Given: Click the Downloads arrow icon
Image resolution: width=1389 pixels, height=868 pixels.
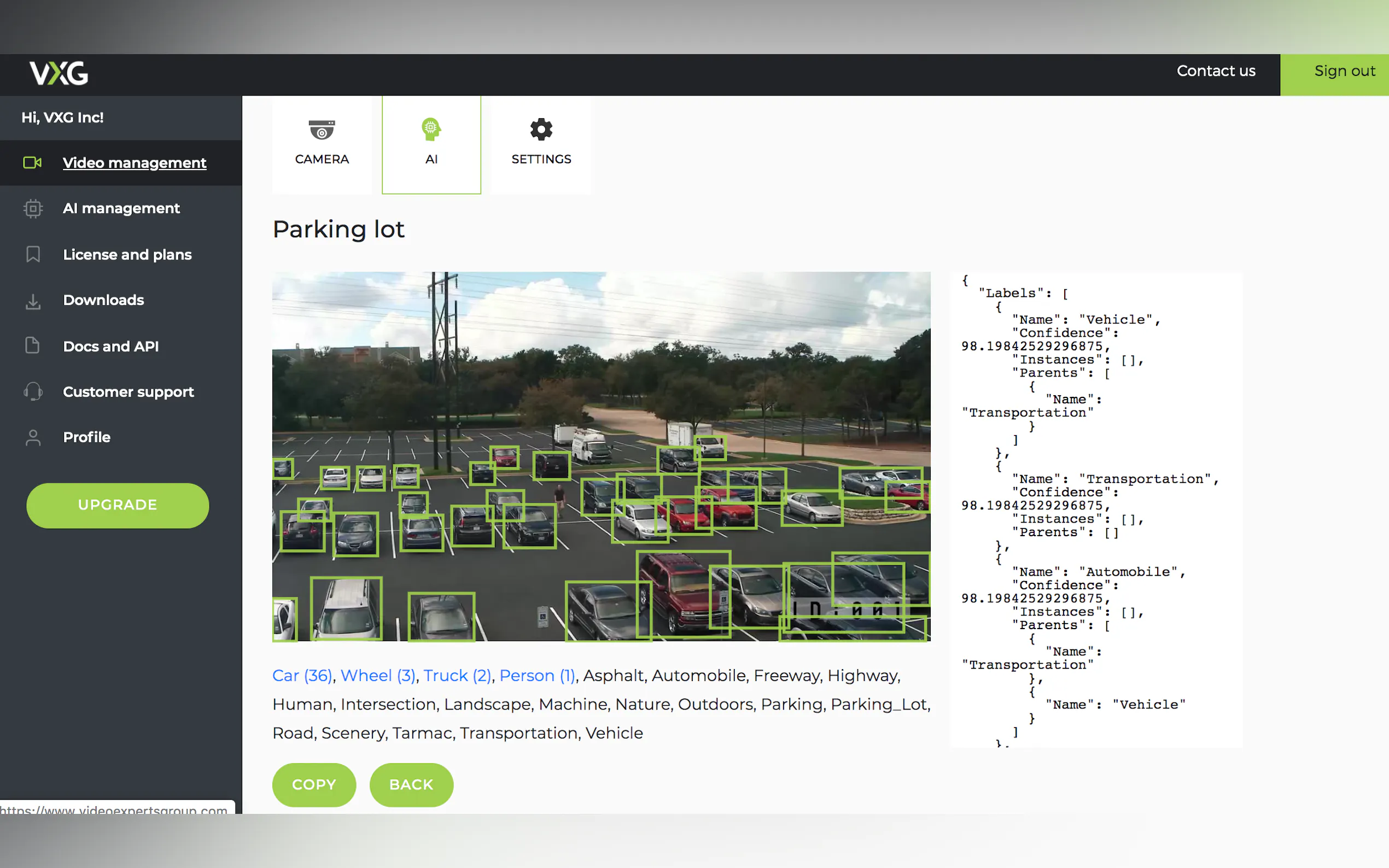Looking at the screenshot, I should (33, 301).
